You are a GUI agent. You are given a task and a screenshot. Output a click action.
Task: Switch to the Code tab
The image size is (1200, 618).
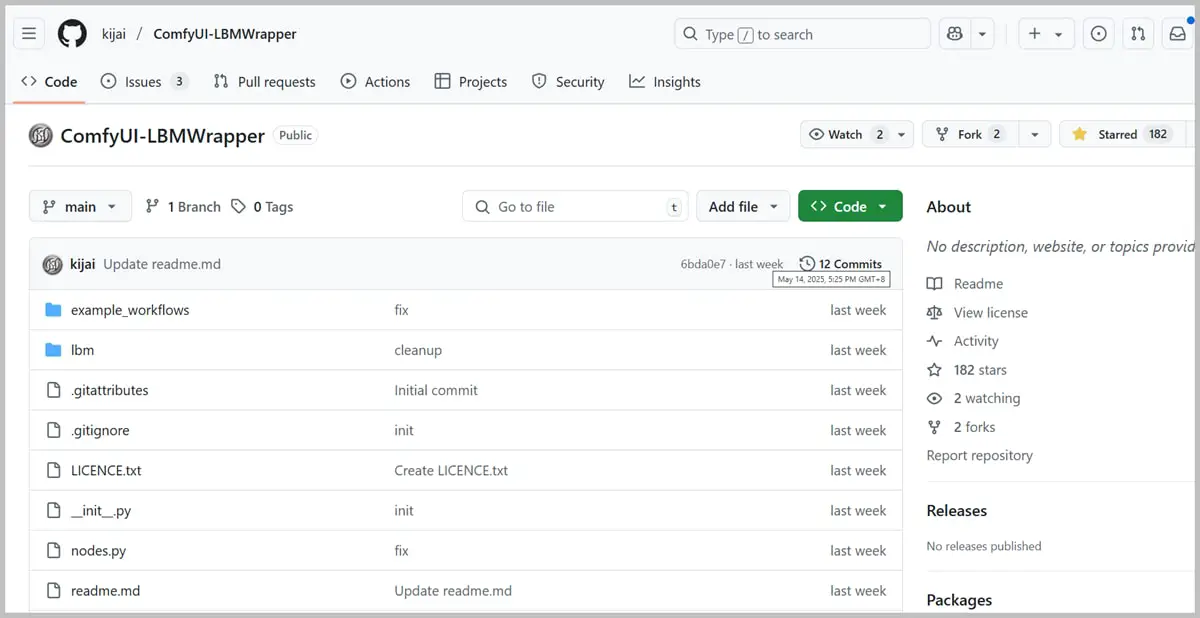(x=49, y=82)
